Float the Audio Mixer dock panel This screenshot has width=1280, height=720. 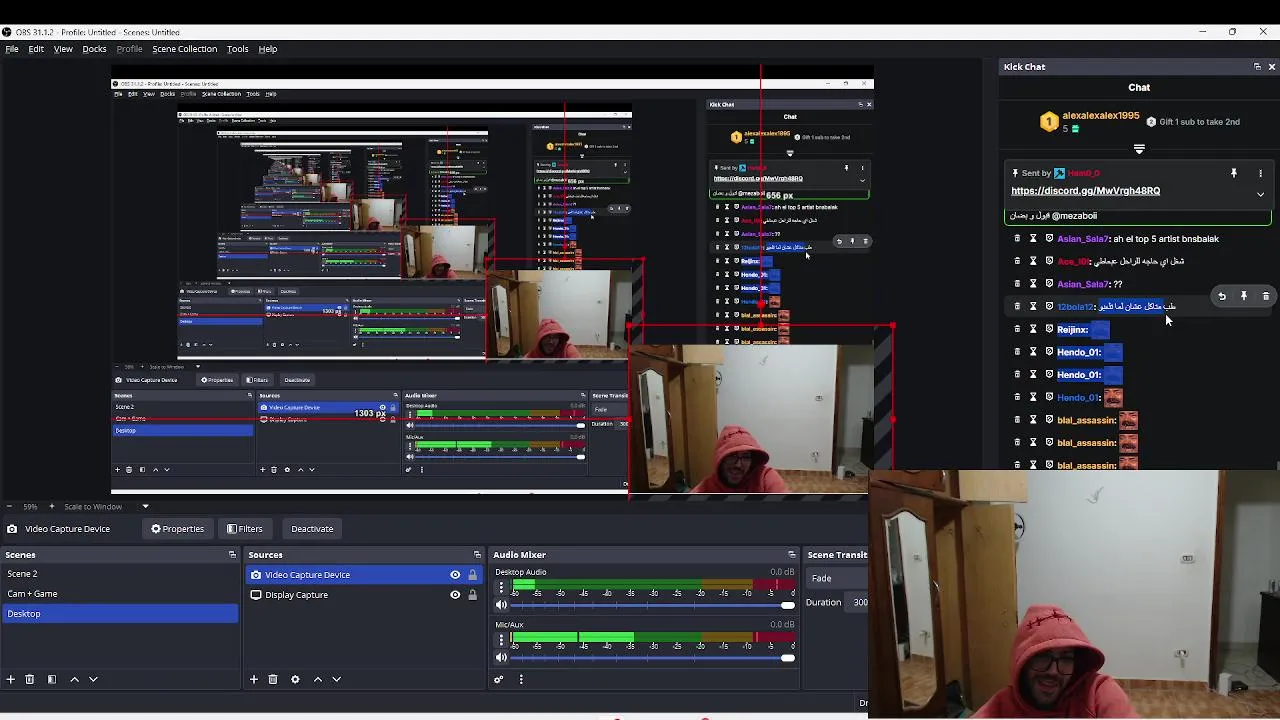792,555
